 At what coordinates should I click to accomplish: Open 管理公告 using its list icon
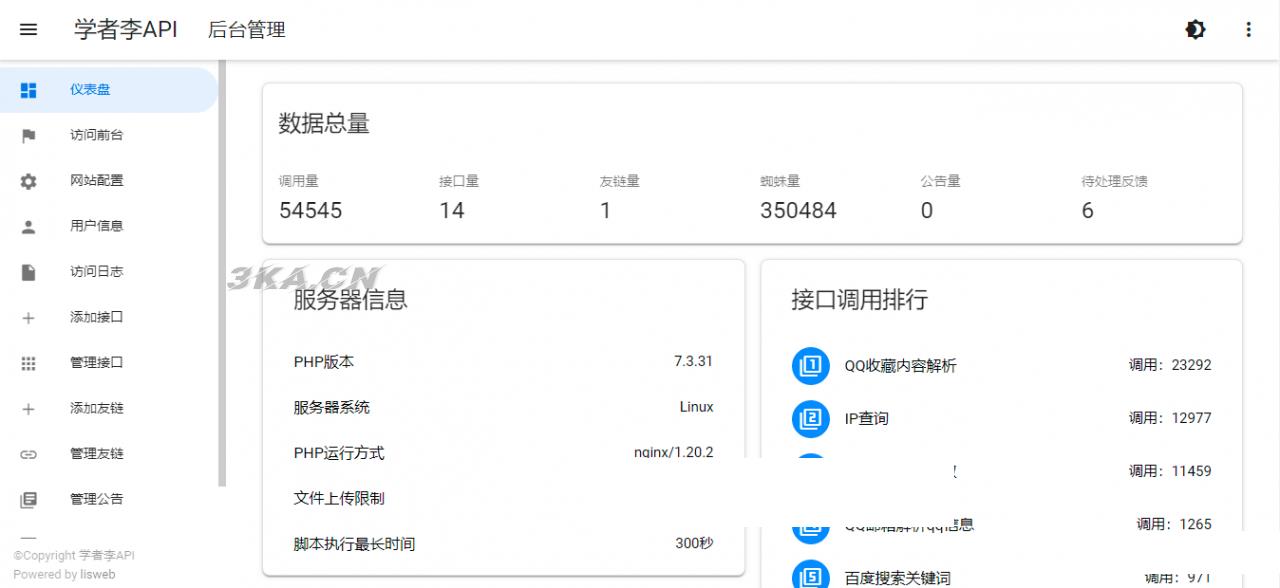28,498
